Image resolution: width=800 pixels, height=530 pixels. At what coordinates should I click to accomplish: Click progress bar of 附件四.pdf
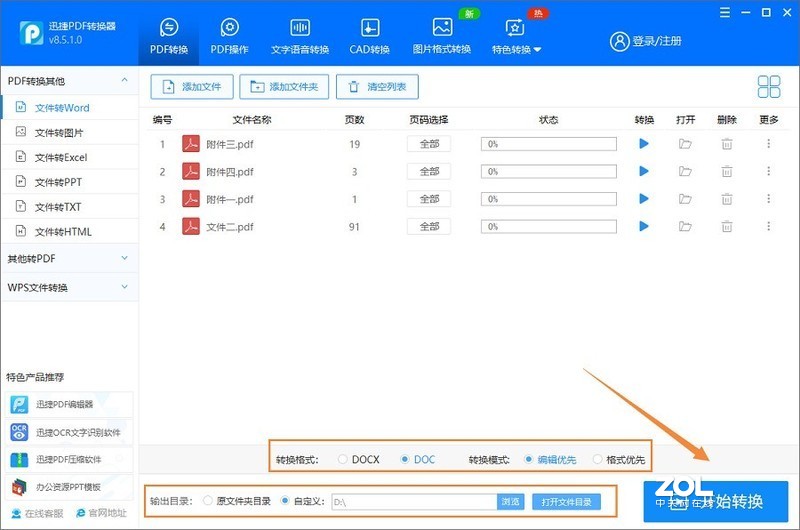pos(548,171)
